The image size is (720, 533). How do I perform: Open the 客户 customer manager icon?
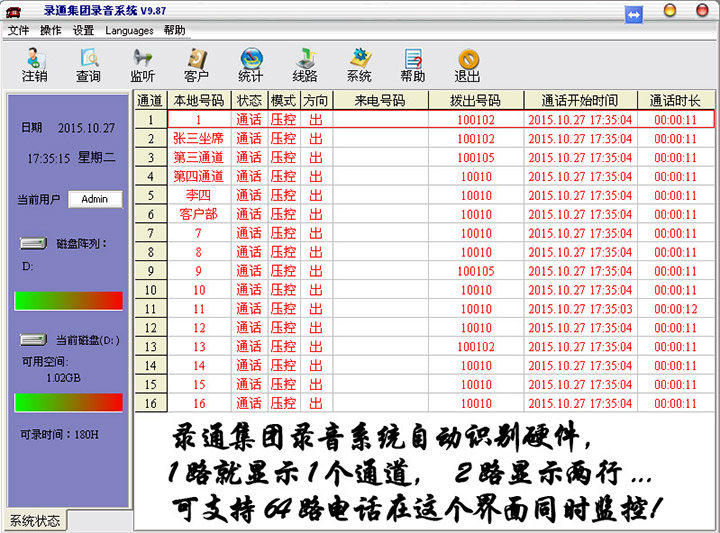pyautogui.click(x=197, y=65)
